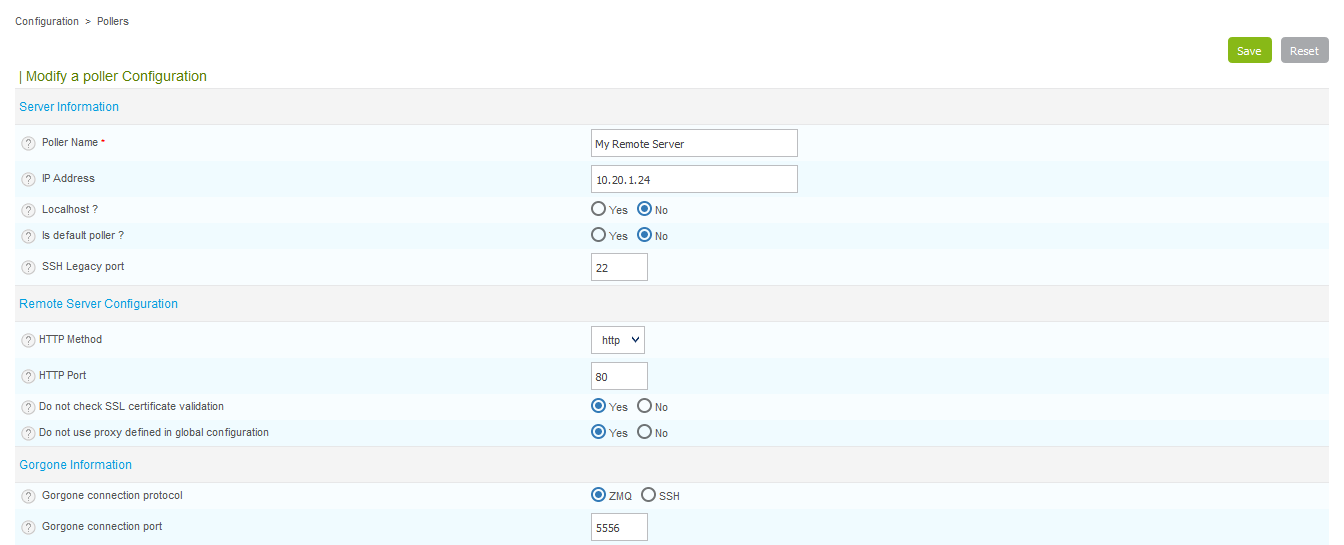
Task: Set Is default poller to Yes
Action: pyautogui.click(x=599, y=235)
